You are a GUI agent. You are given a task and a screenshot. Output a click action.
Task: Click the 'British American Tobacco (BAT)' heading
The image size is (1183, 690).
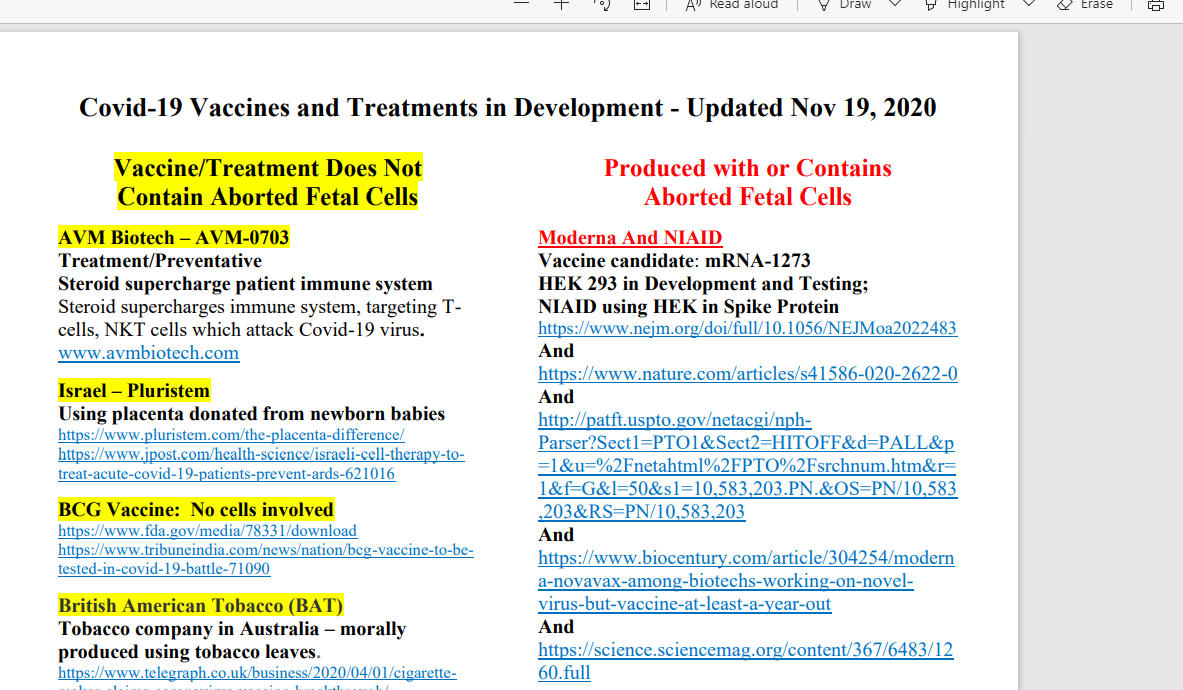point(201,606)
